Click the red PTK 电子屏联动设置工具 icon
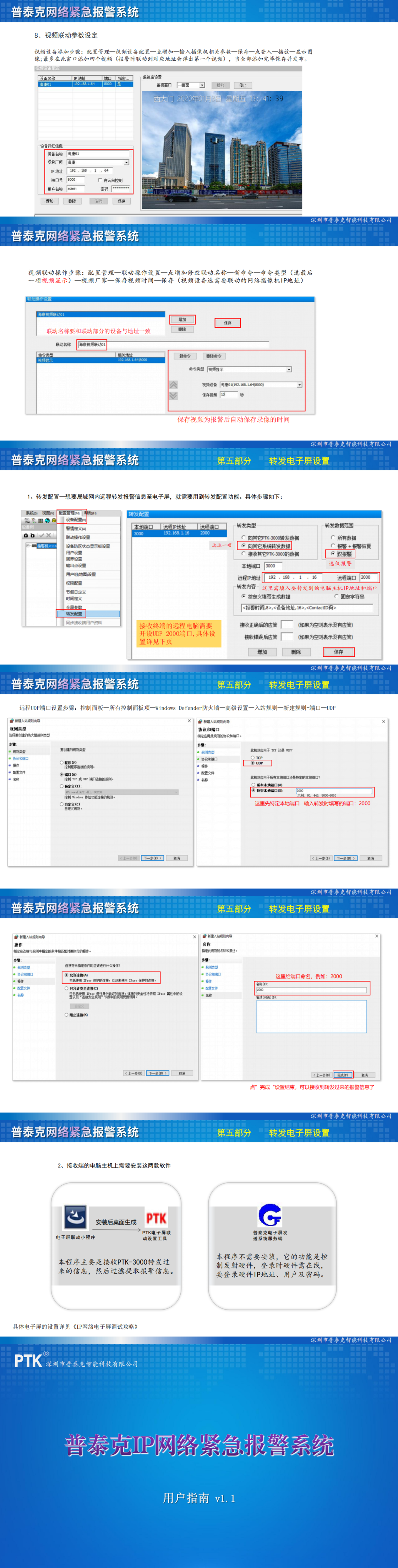The height and width of the screenshot is (1568, 398). [156, 1217]
